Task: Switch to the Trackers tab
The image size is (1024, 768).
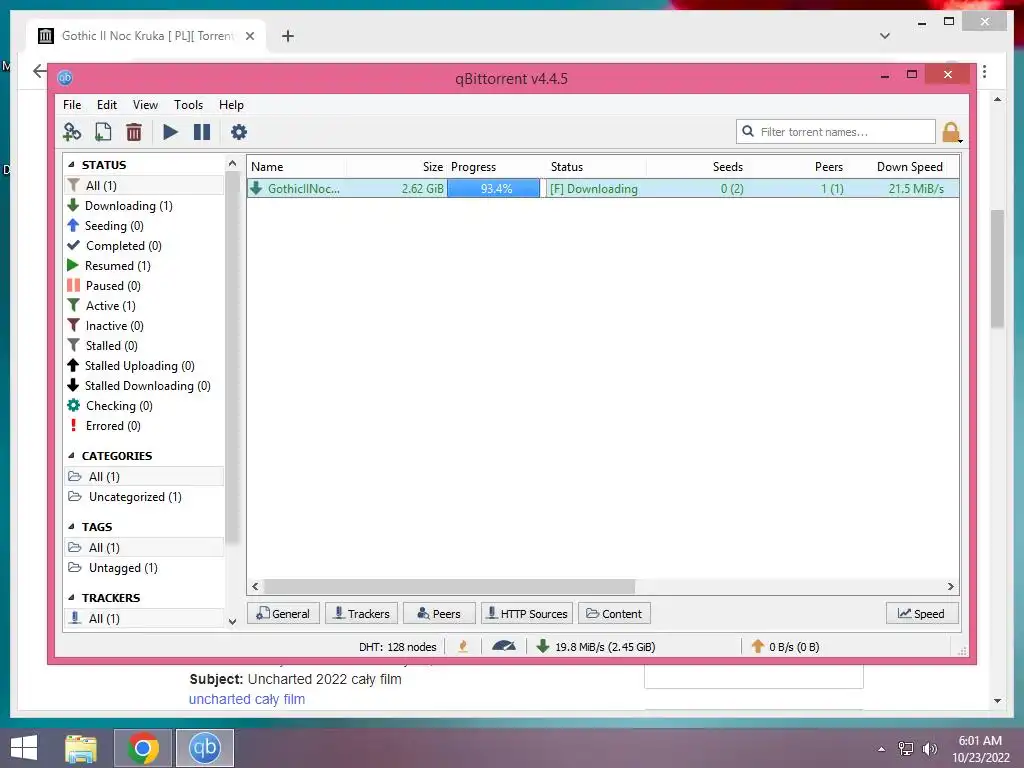Action: pyautogui.click(x=361, y=613)
